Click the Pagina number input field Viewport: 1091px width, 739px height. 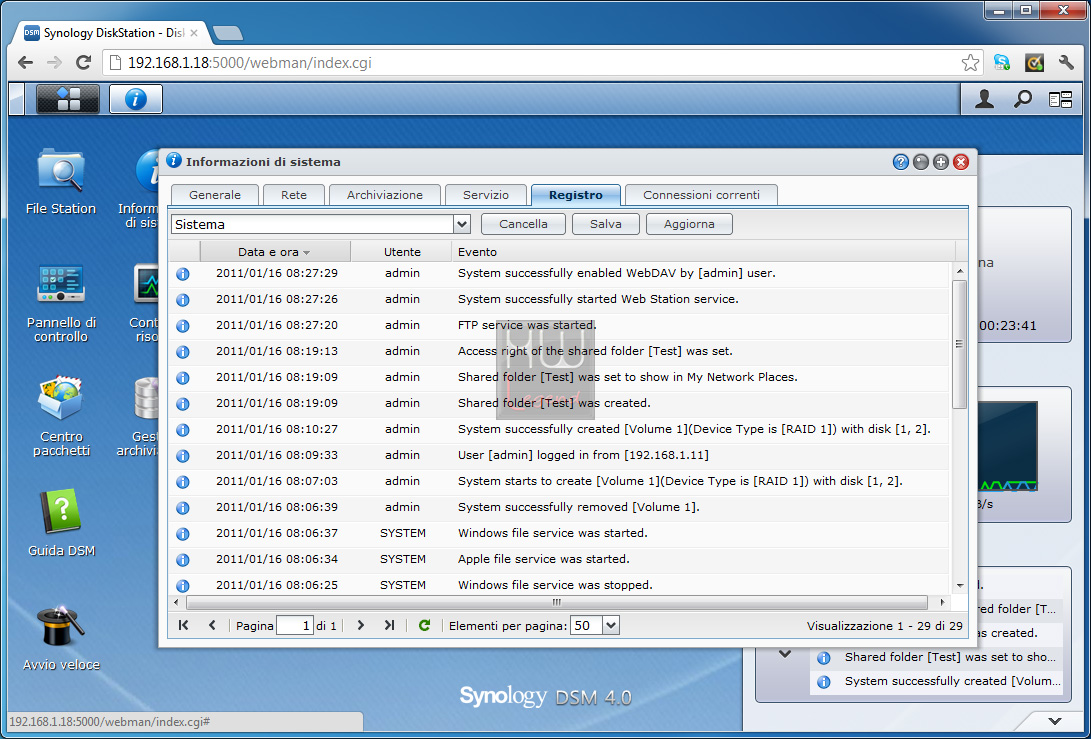(x=294, y=626)
